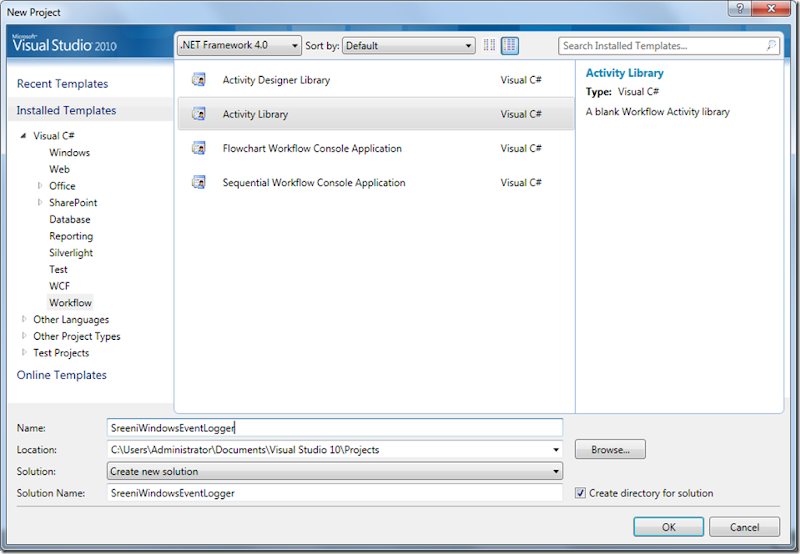Open the .NET Framework 4.0 dropdown

tap(239, 45)
